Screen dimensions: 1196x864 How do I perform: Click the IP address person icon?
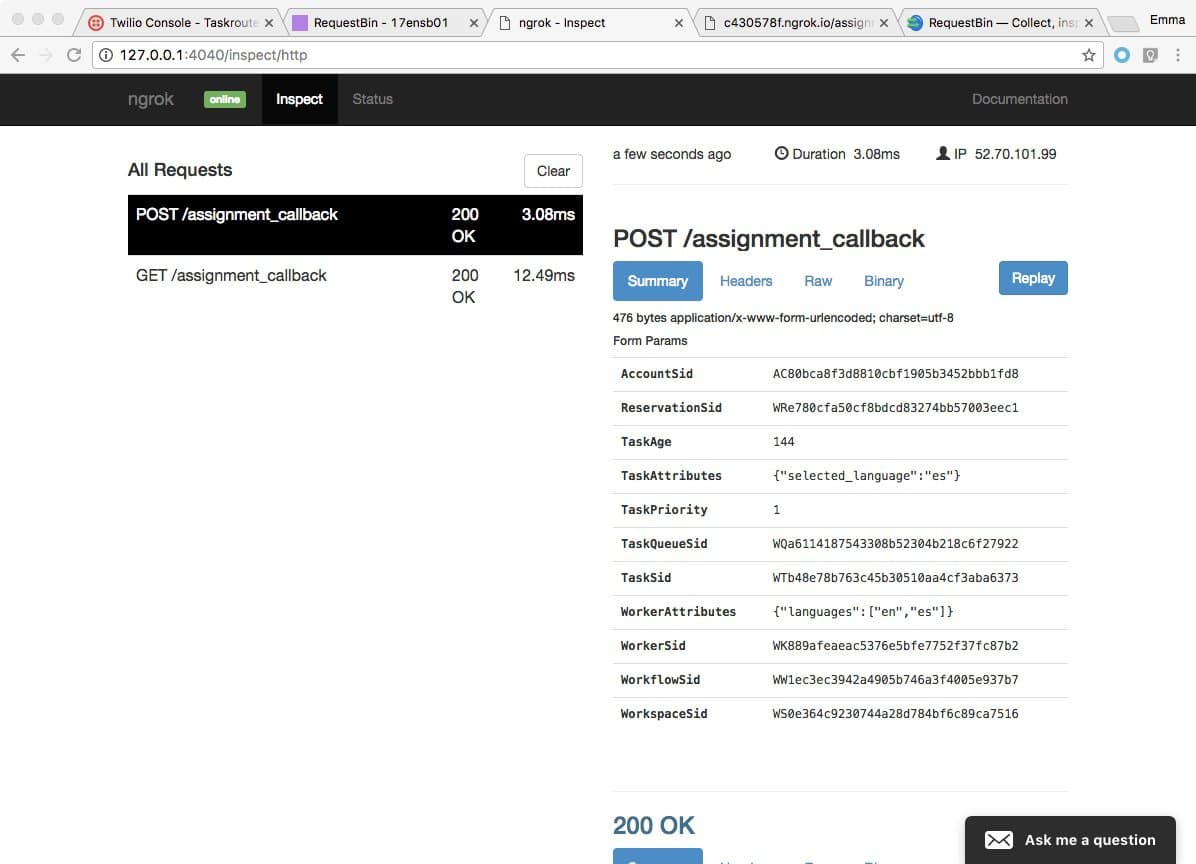pos(941,153)
